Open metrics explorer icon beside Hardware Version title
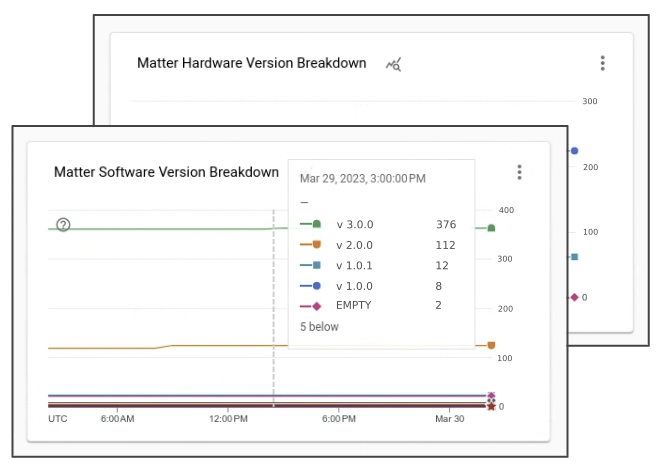This screenshot has height=471, width=662. [x=394, y=64]
